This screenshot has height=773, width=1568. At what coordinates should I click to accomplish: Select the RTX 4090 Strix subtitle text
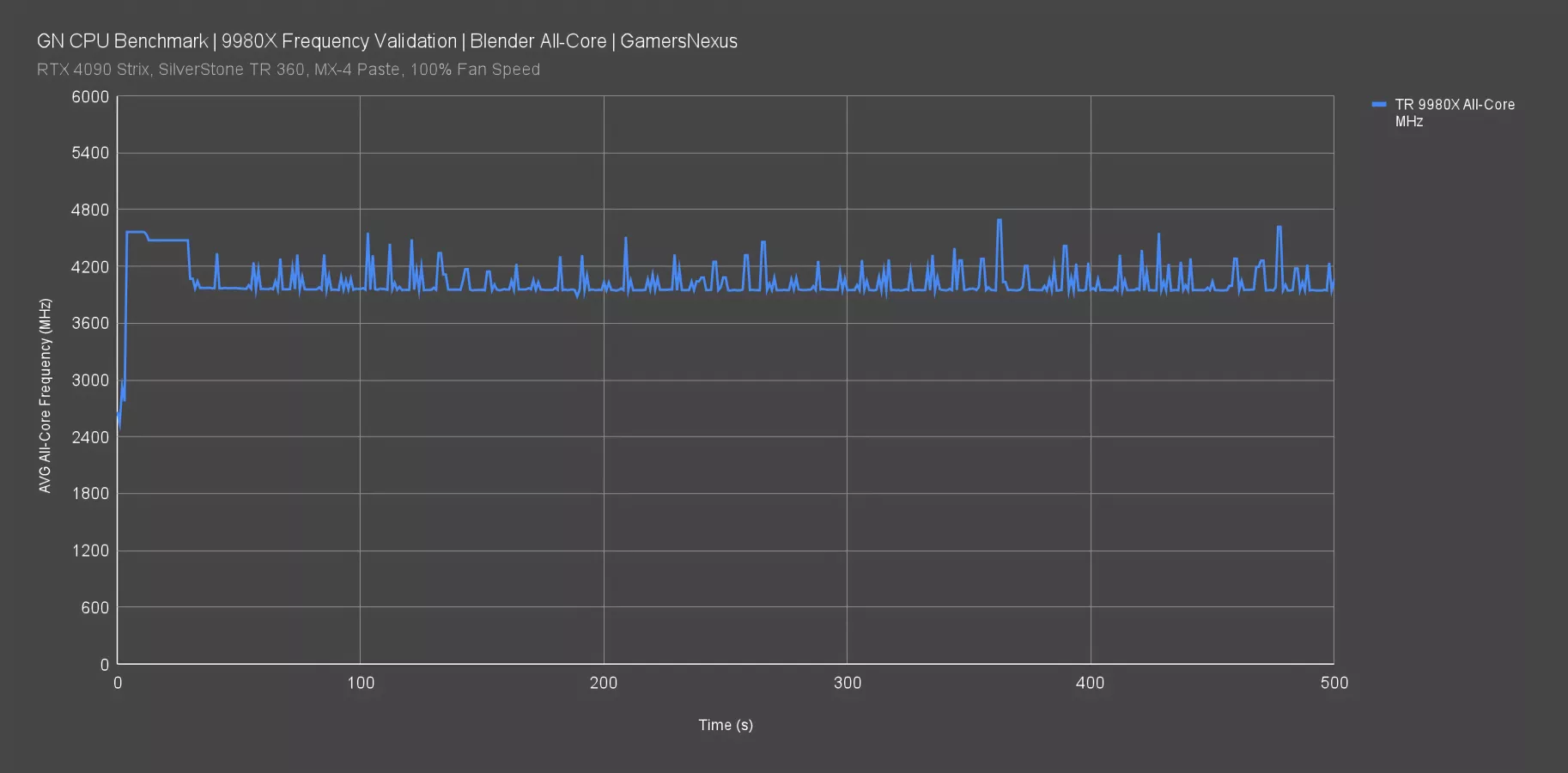click(x=288, y=70)
